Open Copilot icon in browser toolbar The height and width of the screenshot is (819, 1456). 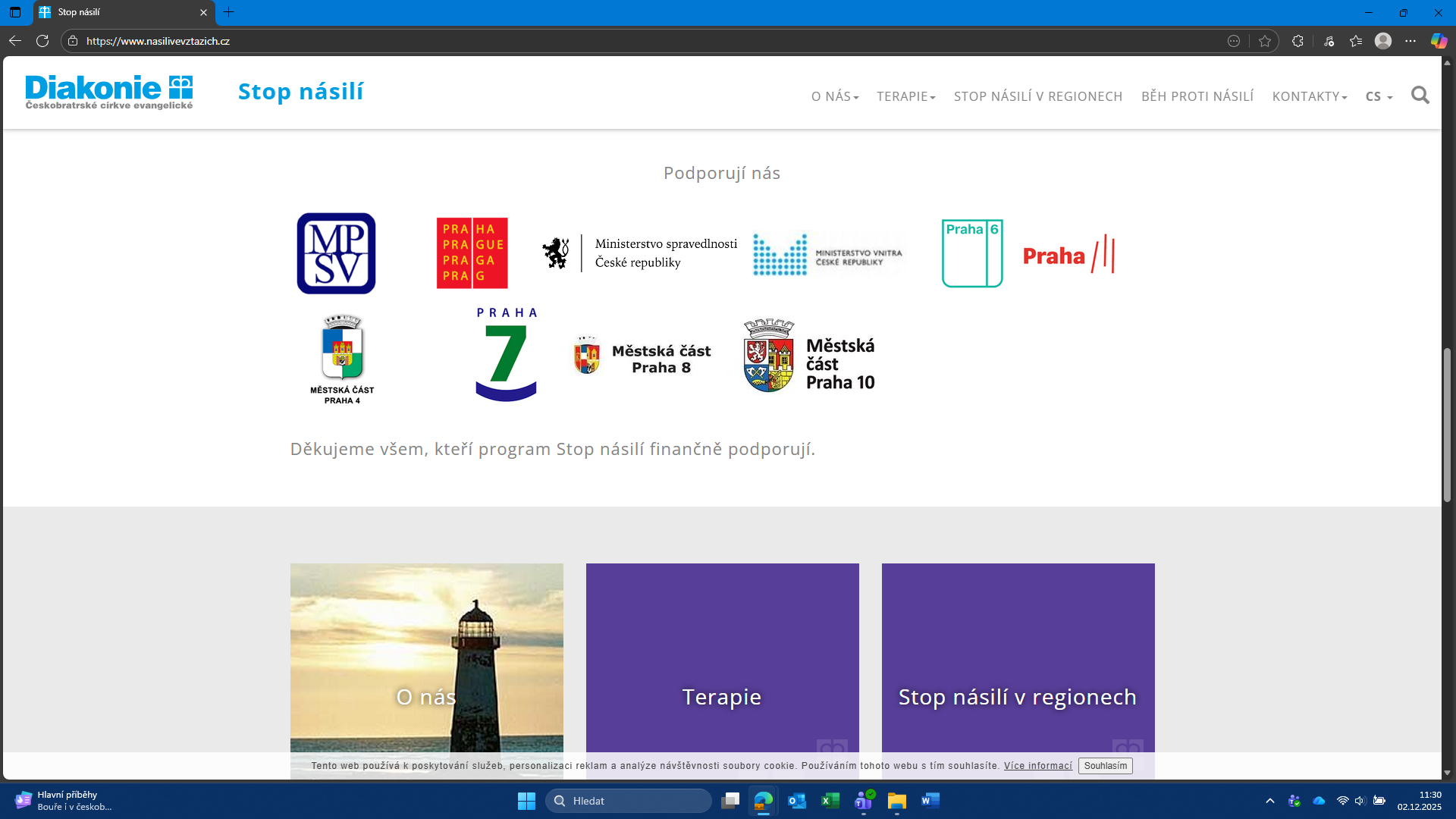click(1439, 41)
